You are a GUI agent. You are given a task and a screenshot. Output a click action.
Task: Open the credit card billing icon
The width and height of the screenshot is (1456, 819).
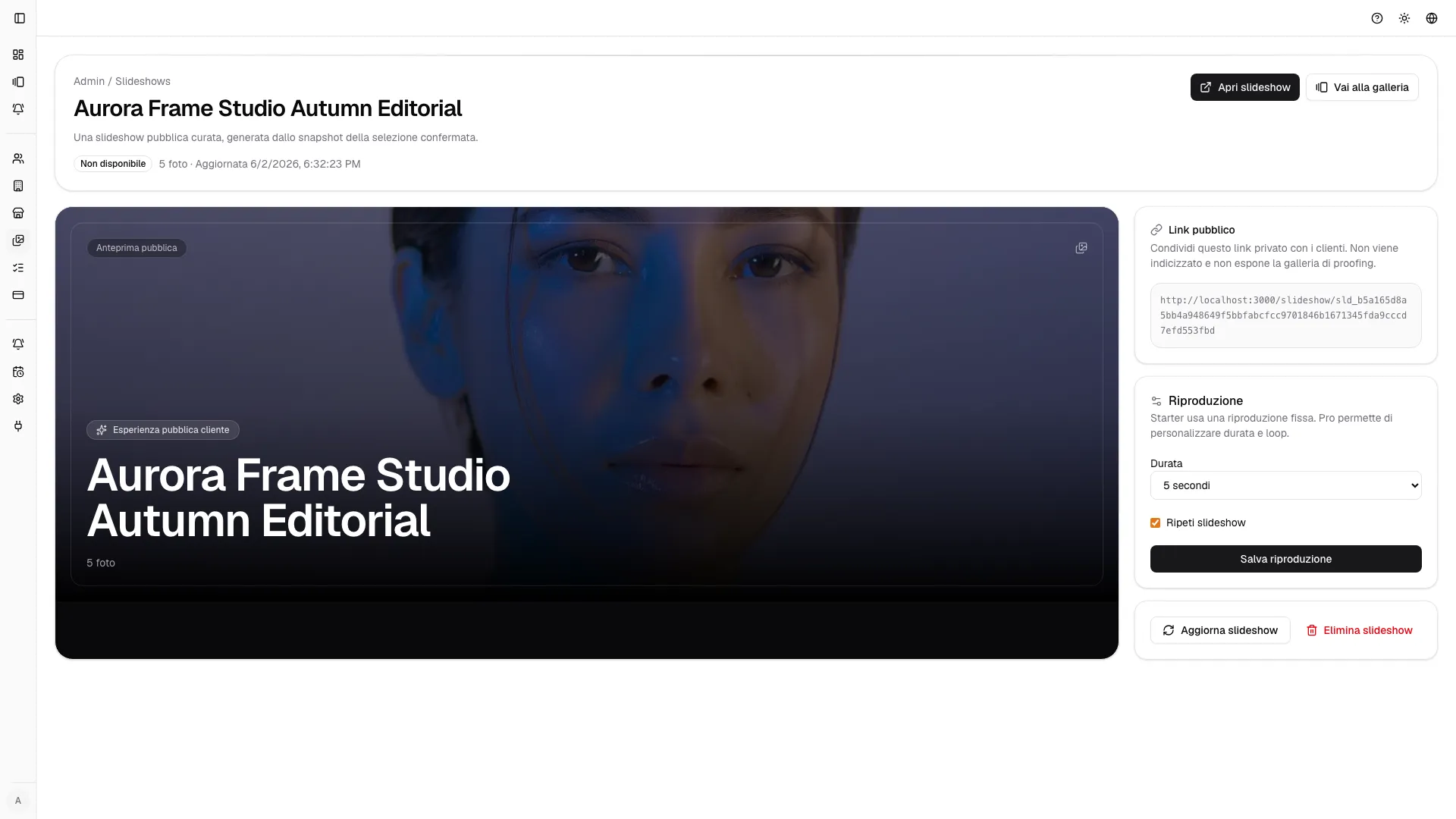pyautogui.click(x=18, y=295)
